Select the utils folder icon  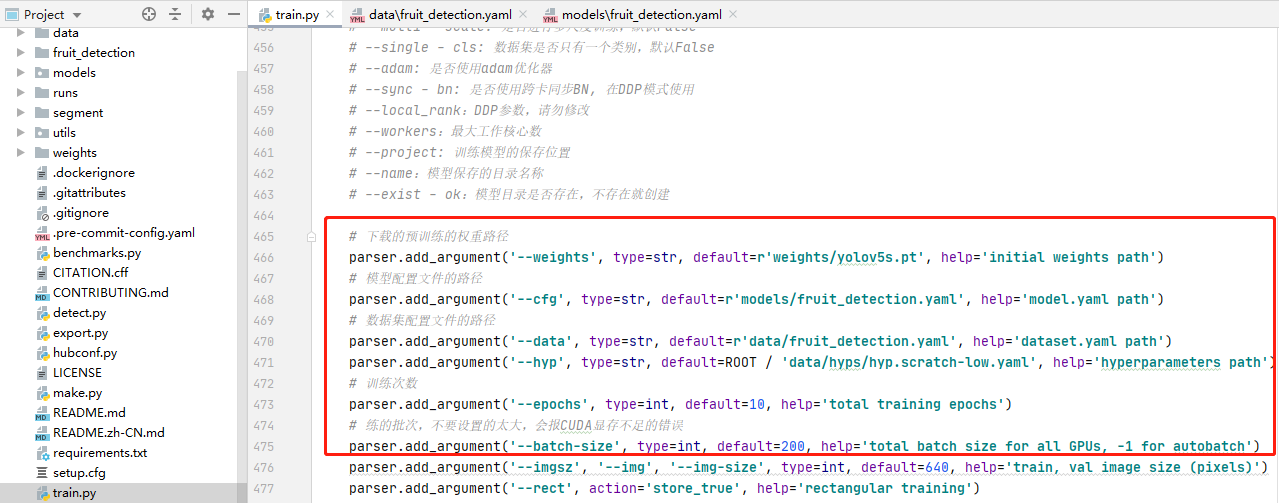[41, 132]
